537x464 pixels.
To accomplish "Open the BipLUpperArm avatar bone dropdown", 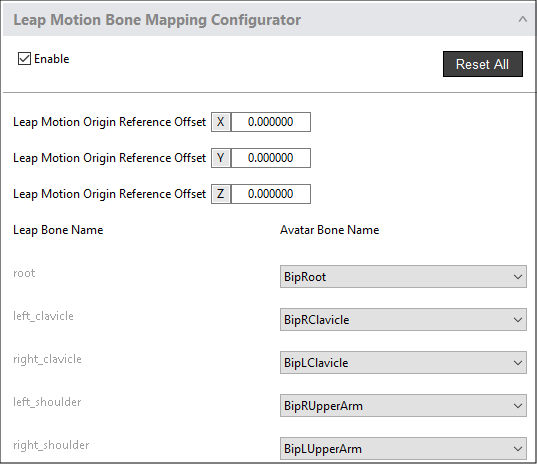I will pyautogui.click(x=403, y=448).
